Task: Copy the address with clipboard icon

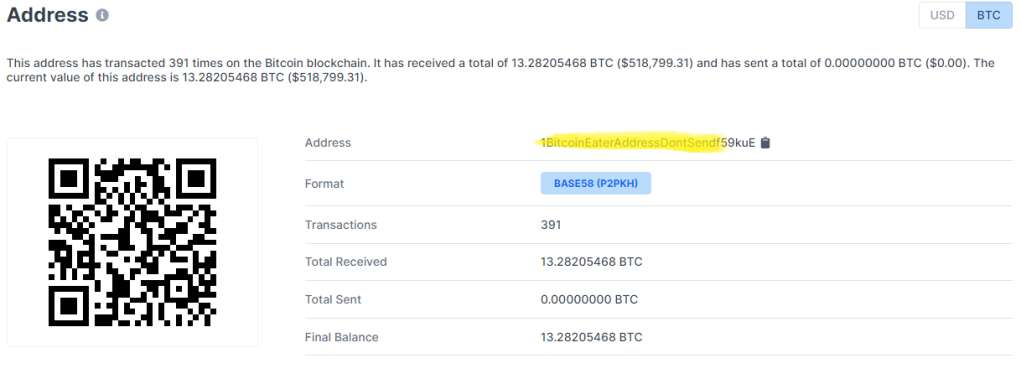Action: (x=766, y=143)
